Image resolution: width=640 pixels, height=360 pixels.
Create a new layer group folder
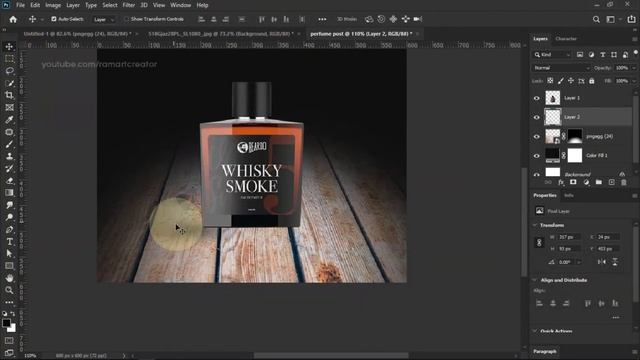tap(598, 182)
